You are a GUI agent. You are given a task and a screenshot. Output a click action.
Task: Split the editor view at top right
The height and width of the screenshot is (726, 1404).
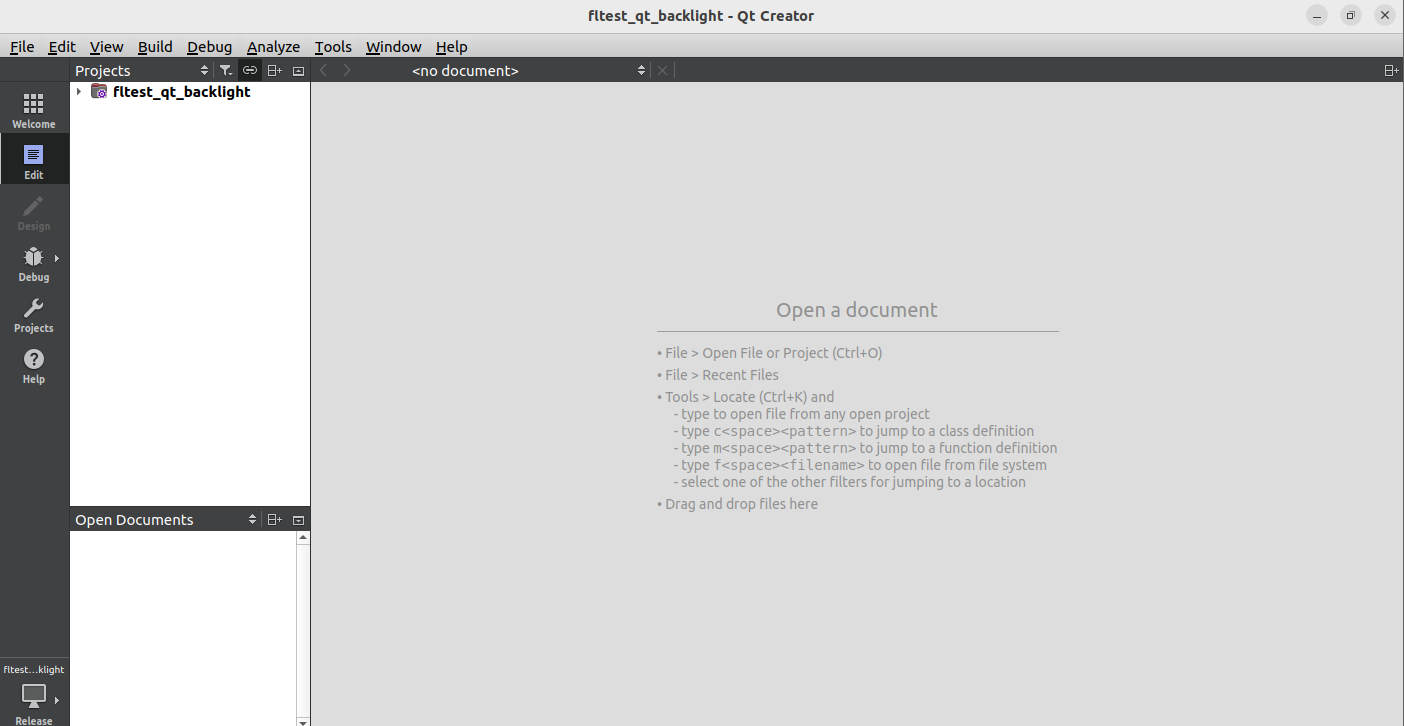tap(1391, 71)
